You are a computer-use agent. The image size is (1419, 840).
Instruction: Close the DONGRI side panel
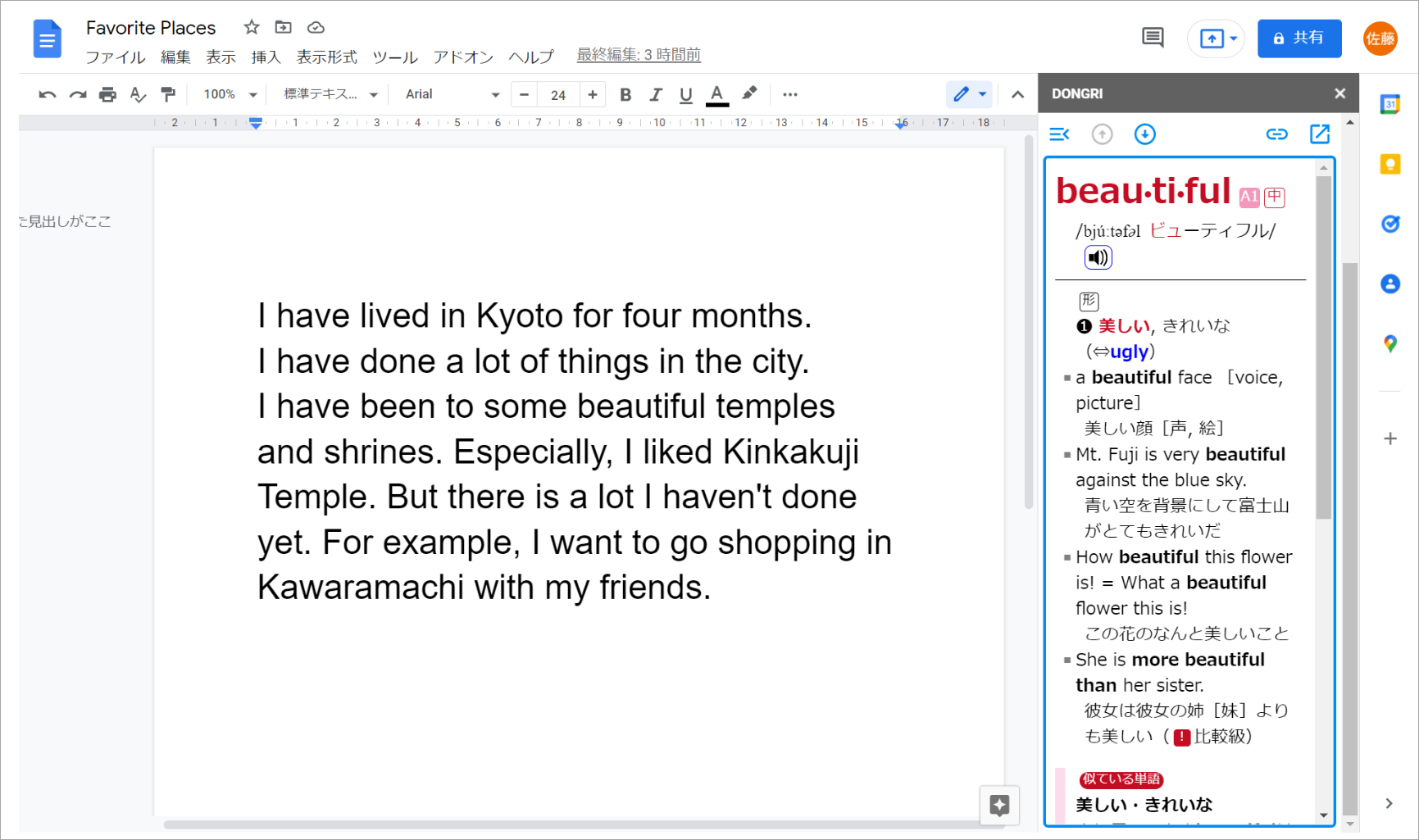pyautogui.click(x=1340, y=93)
